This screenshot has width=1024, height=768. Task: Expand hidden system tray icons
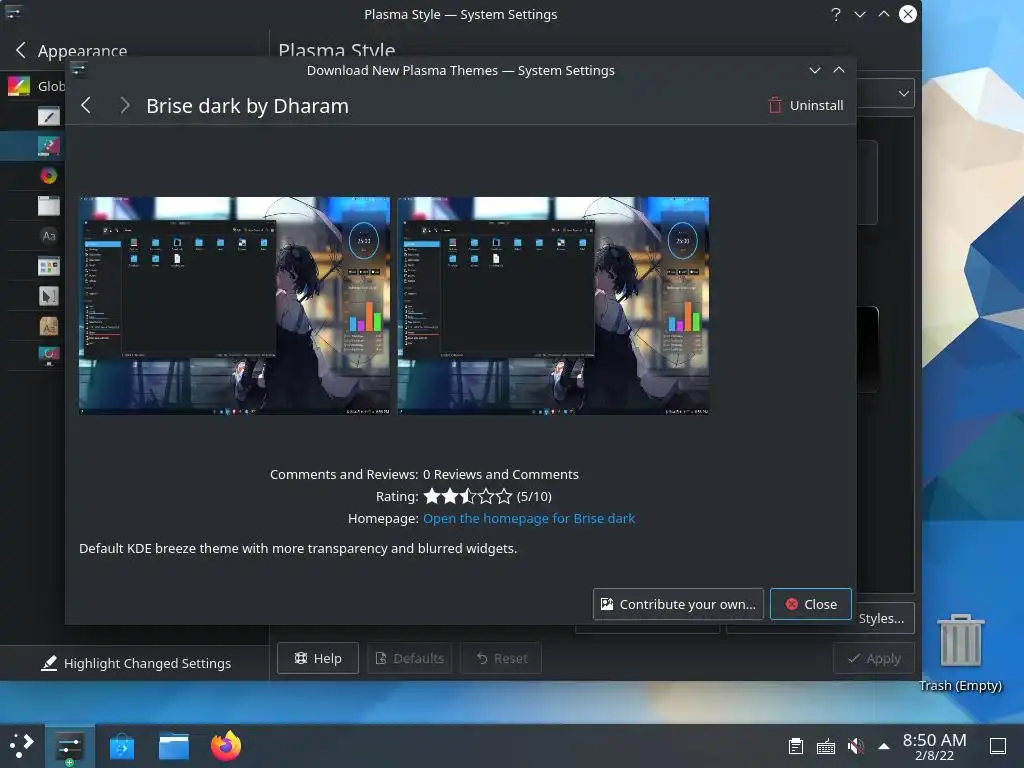click(884, 746)
